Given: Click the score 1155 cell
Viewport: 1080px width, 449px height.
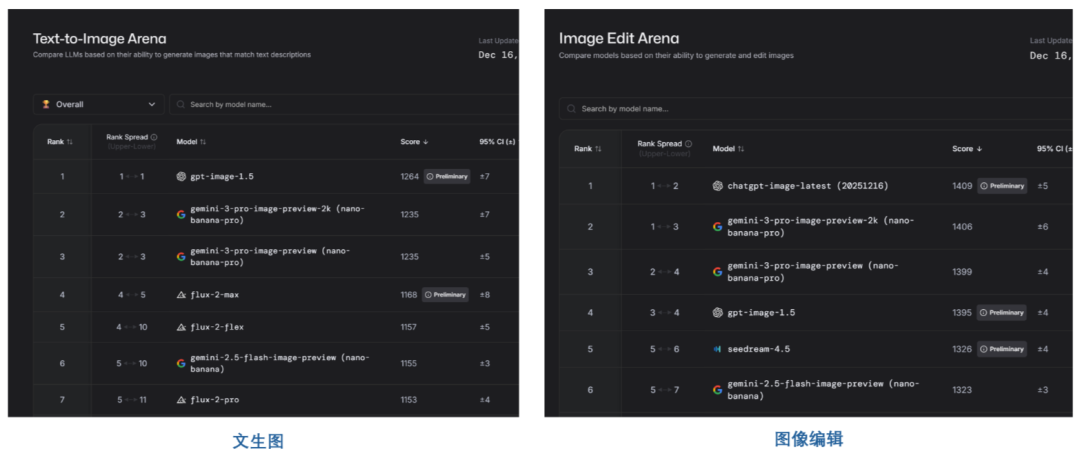Looking at the screenshot, I should 408,363.
